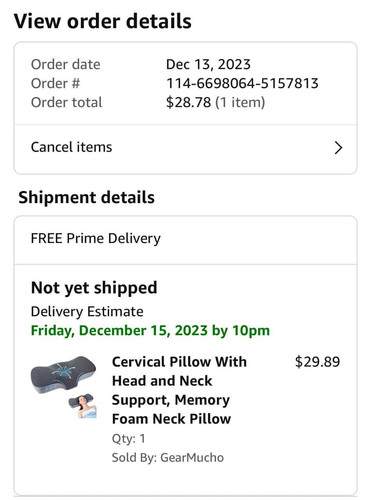The image size is (371, 500).
Task: Tap the seller name GearMucho
Action: [192, 457]
